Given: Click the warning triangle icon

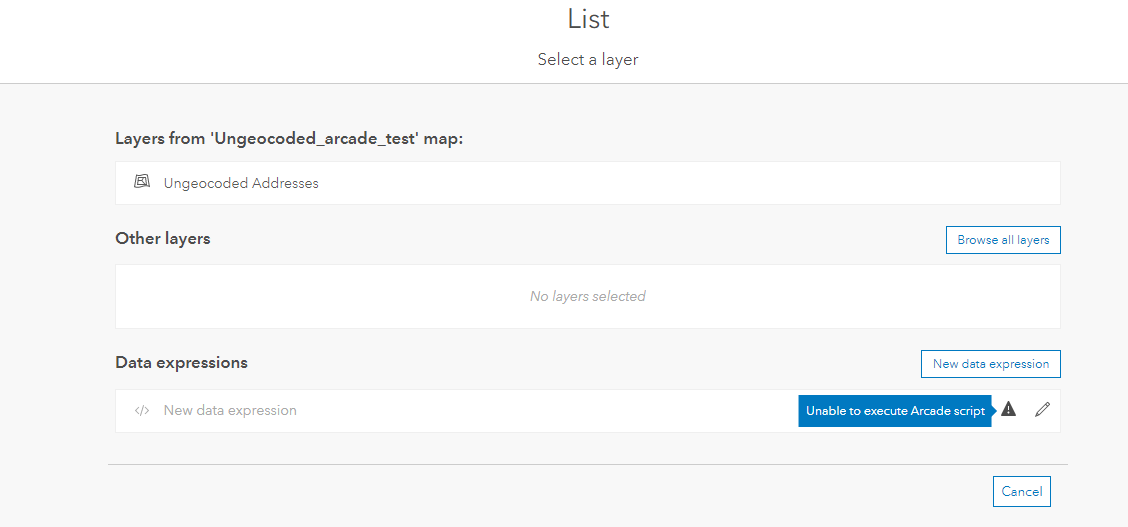Looking at the screenshot, I should click(1009, 410).
